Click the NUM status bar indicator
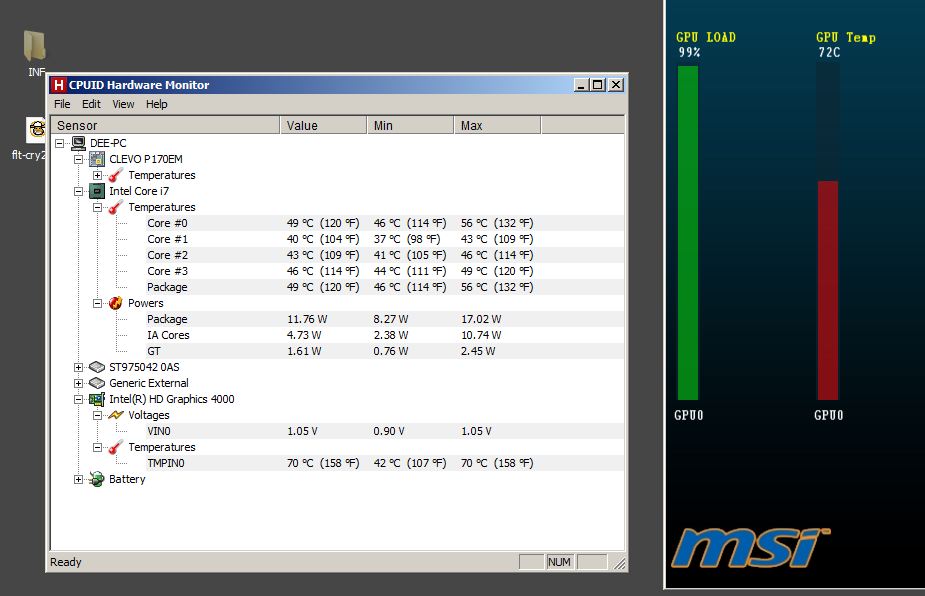The image size is (925, 596). coord(559,562)
